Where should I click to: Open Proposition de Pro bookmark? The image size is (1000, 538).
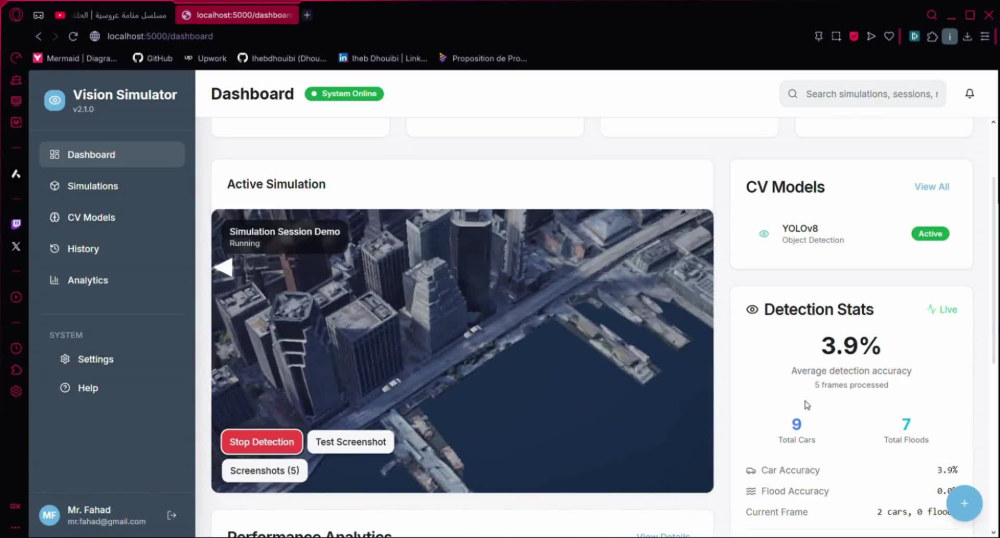pyautogui.click(x=483, y=58)
